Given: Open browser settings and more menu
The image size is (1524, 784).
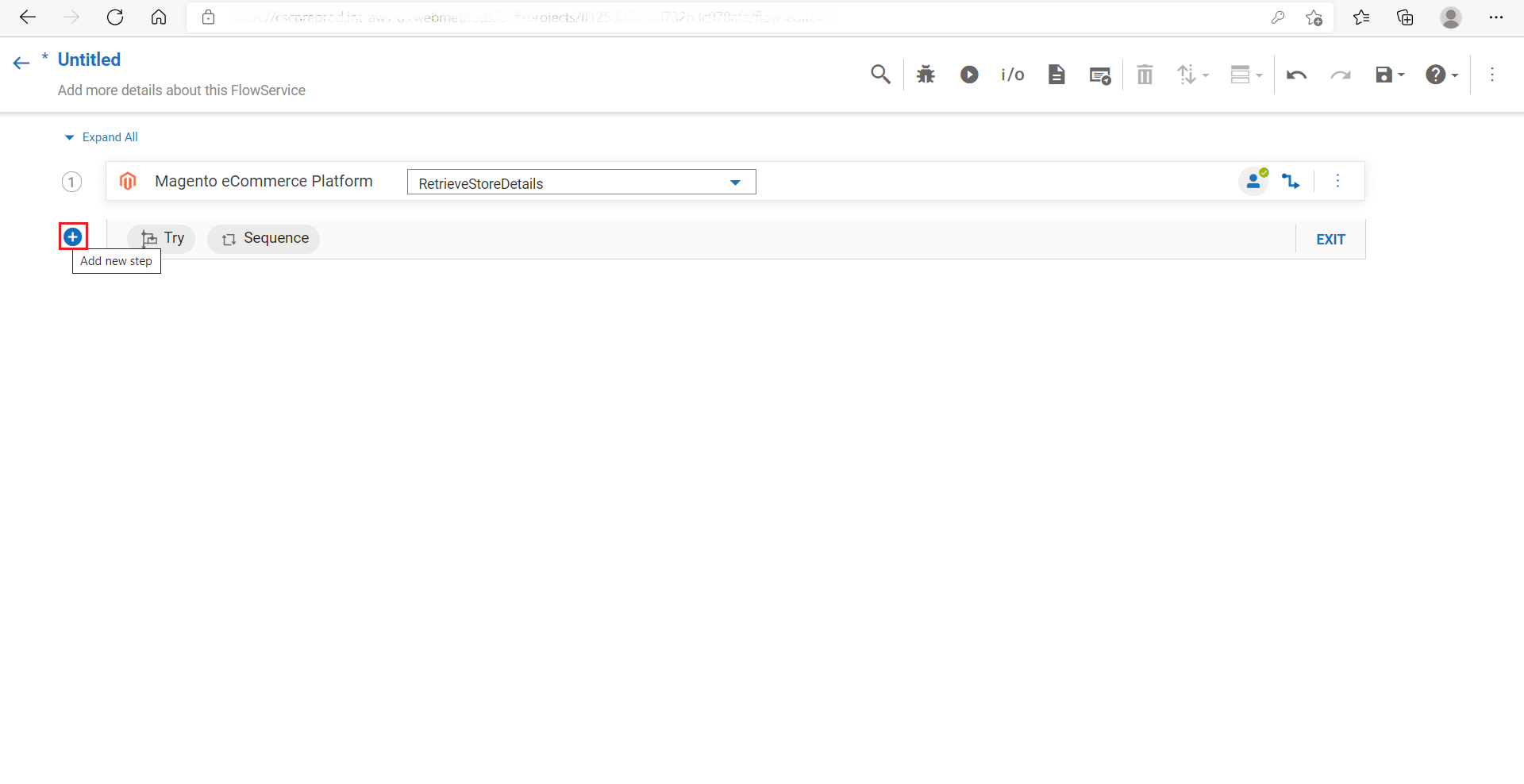Looking at the screenshot, I should point(1496,17).
